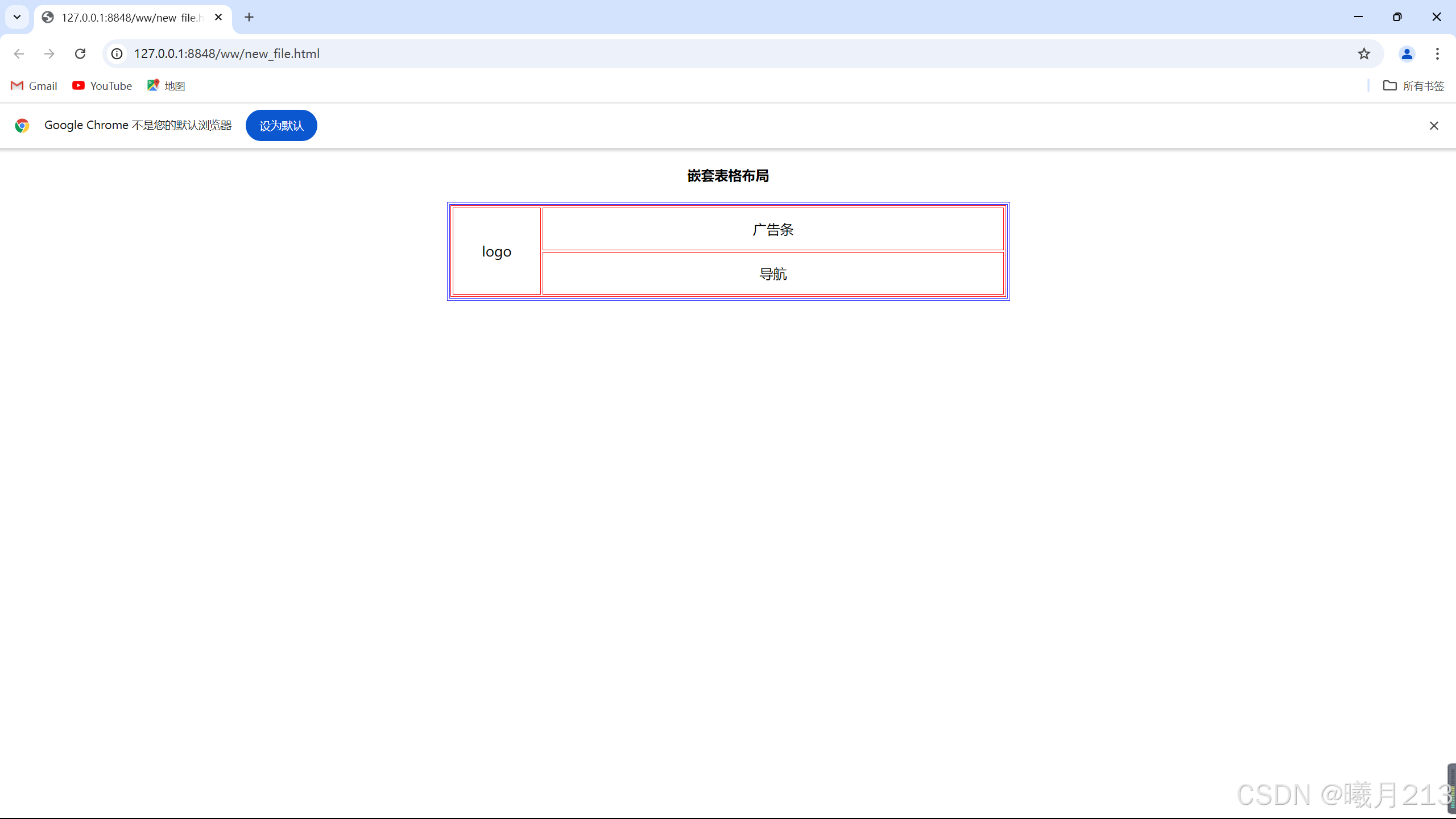1456x819 pixels.
Task: Click the 设为默认 button
Action: coord(281,126)
